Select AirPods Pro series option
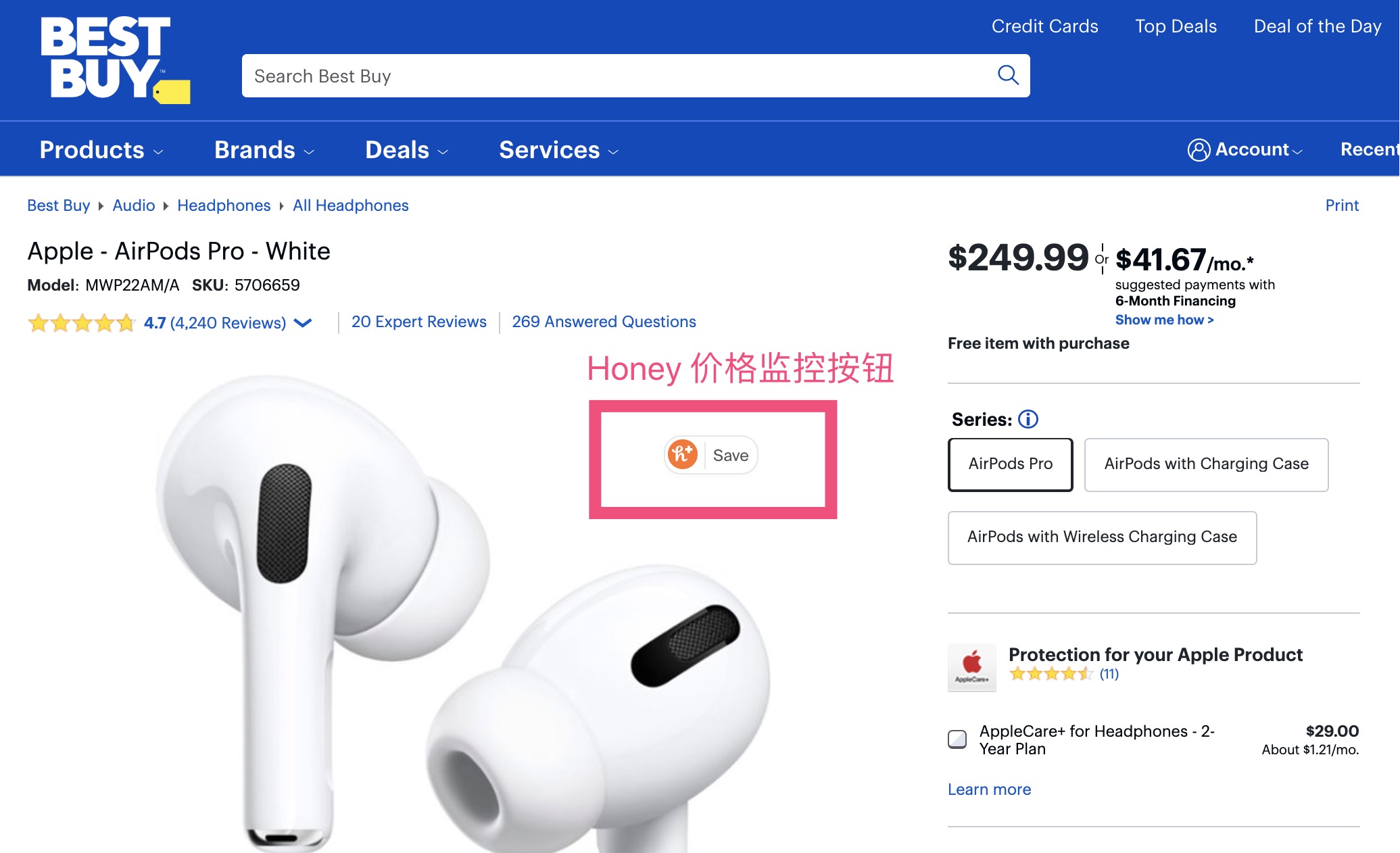1400x853 pixels. (x=1010, y=464)
